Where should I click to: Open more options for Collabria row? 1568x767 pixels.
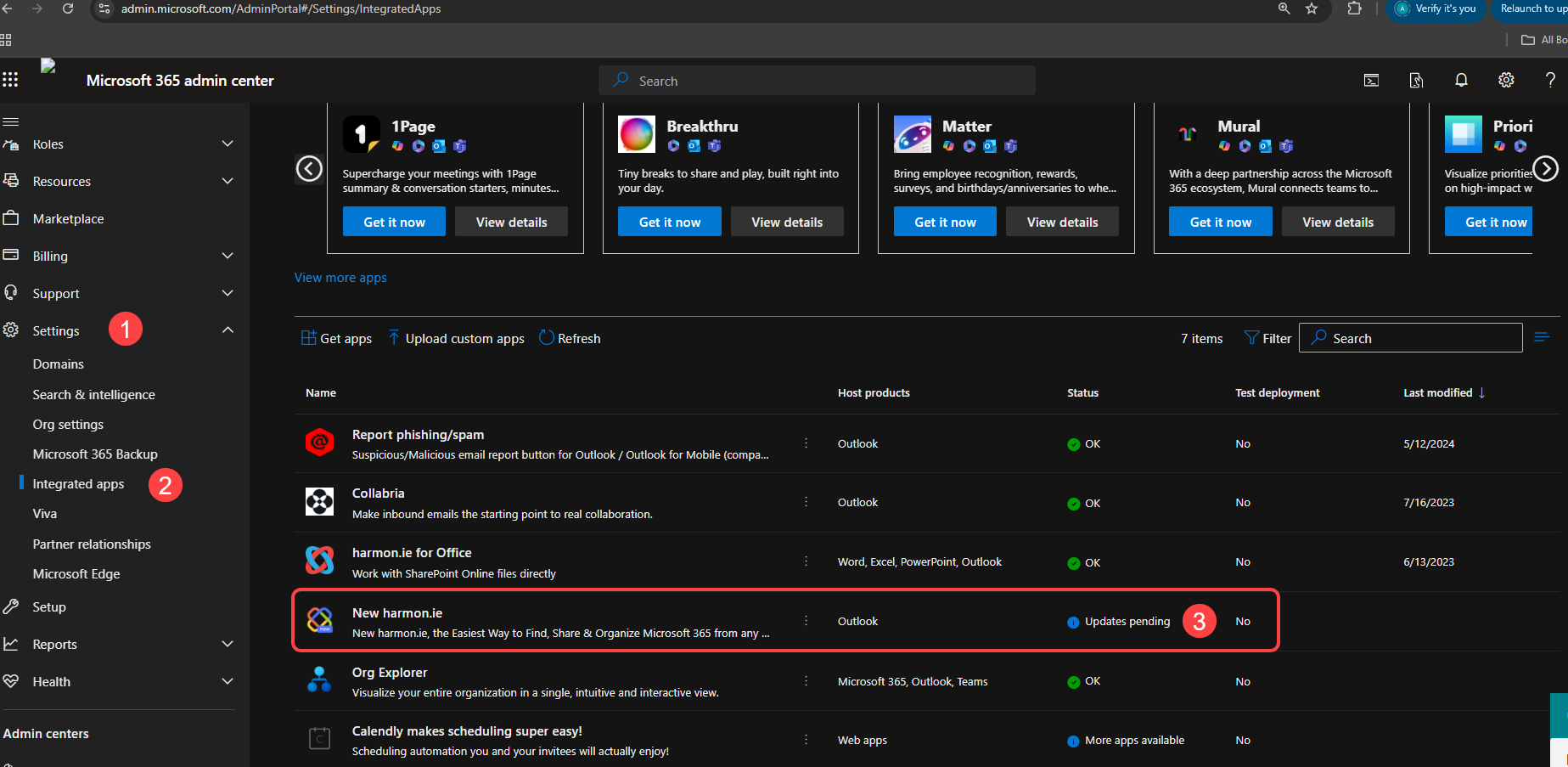[806, 502]
